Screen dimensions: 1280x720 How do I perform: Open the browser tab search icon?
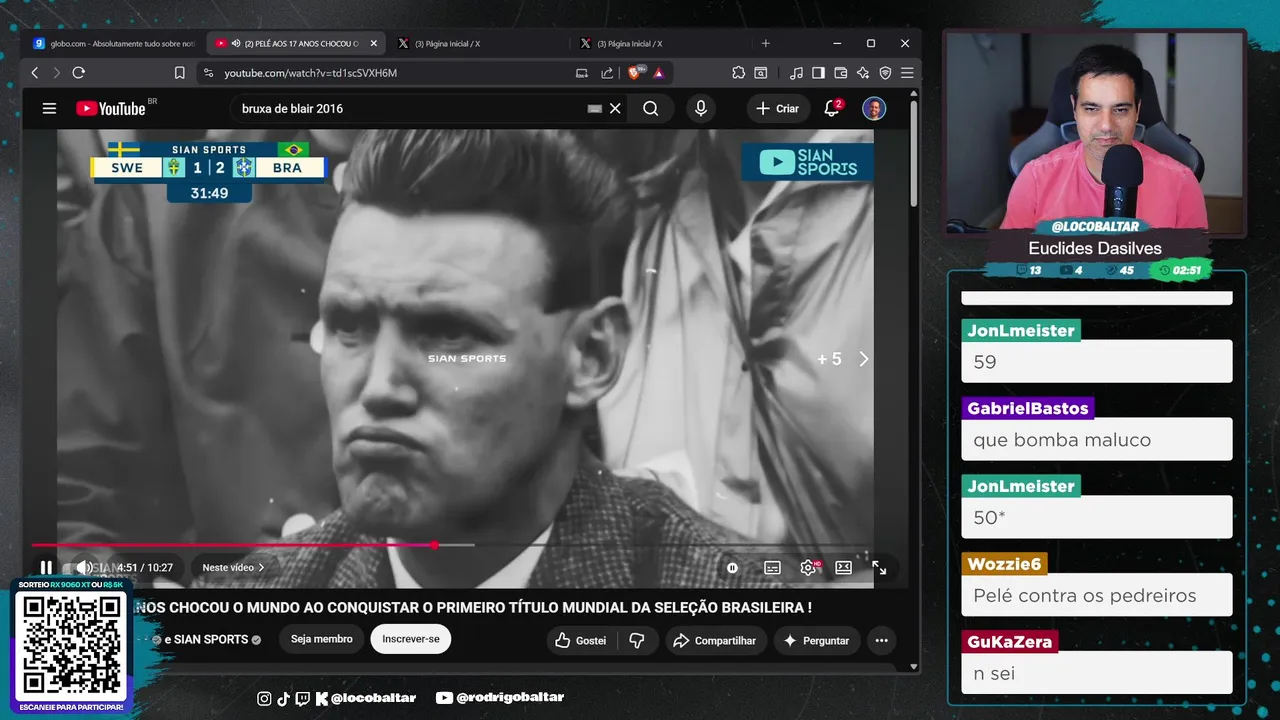click(761, 73)
